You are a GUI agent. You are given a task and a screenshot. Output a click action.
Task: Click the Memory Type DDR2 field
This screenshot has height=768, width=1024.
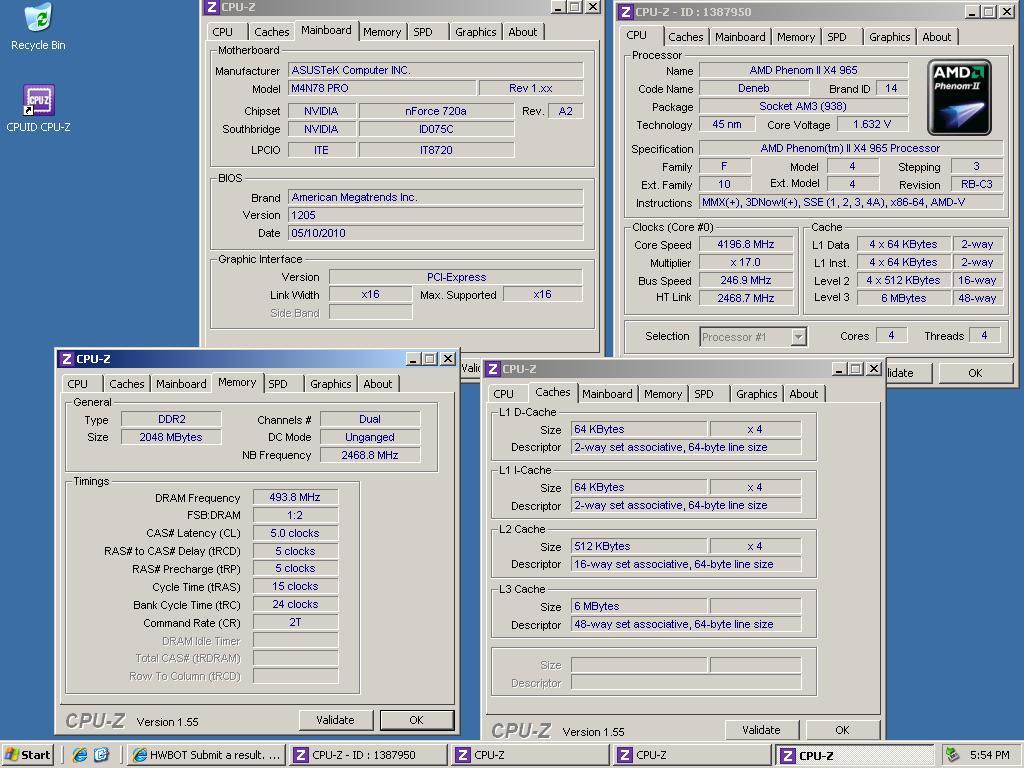coord(171,419)
